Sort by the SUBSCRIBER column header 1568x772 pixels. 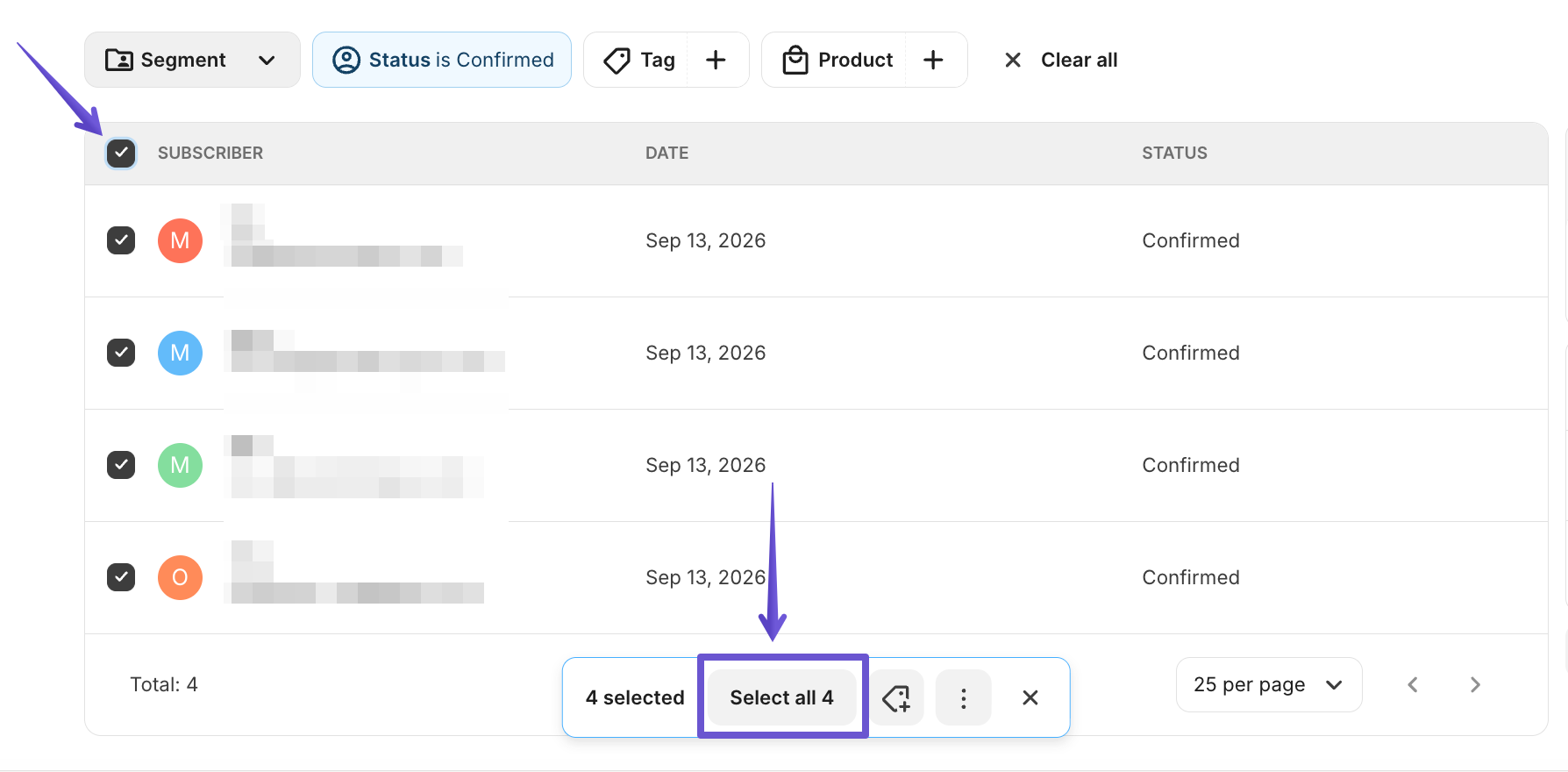pos(210,153)
